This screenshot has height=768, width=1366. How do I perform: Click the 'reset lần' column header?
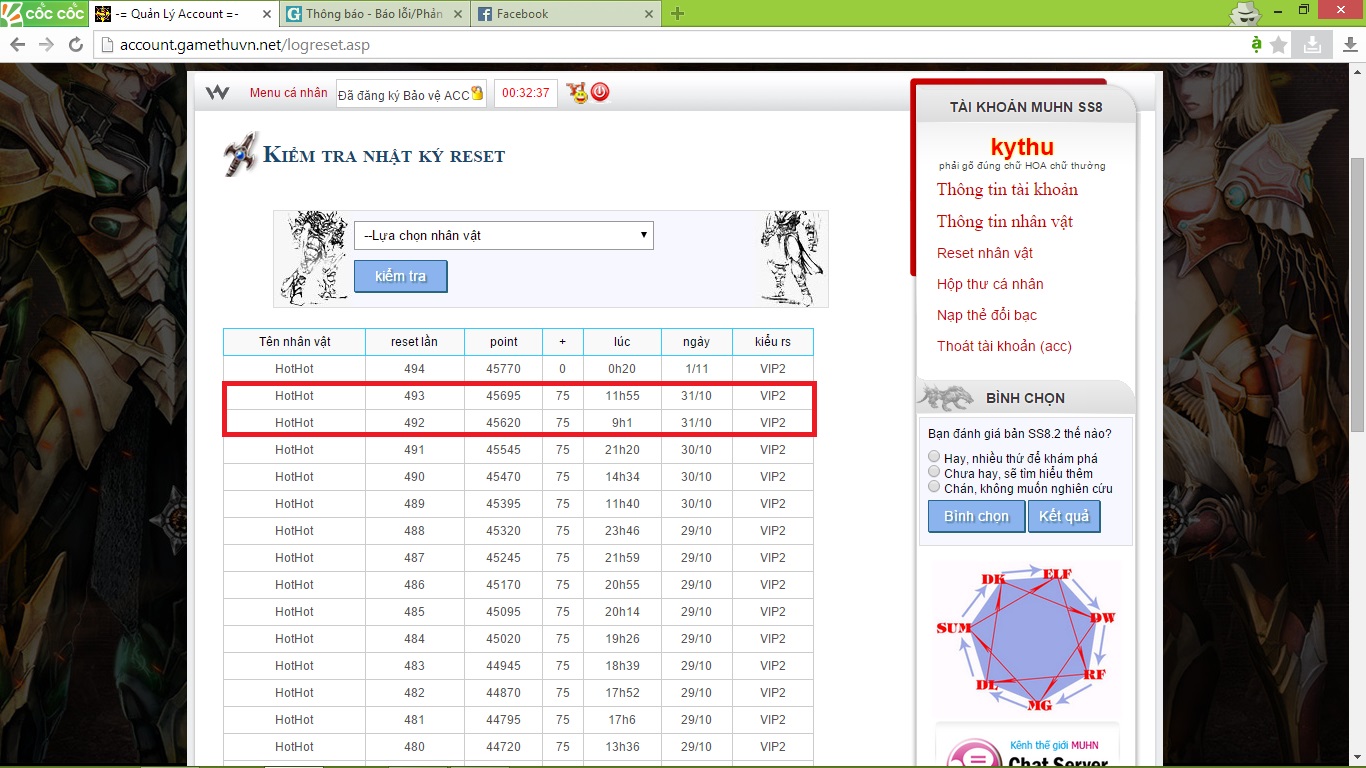[x=415, y=342]
